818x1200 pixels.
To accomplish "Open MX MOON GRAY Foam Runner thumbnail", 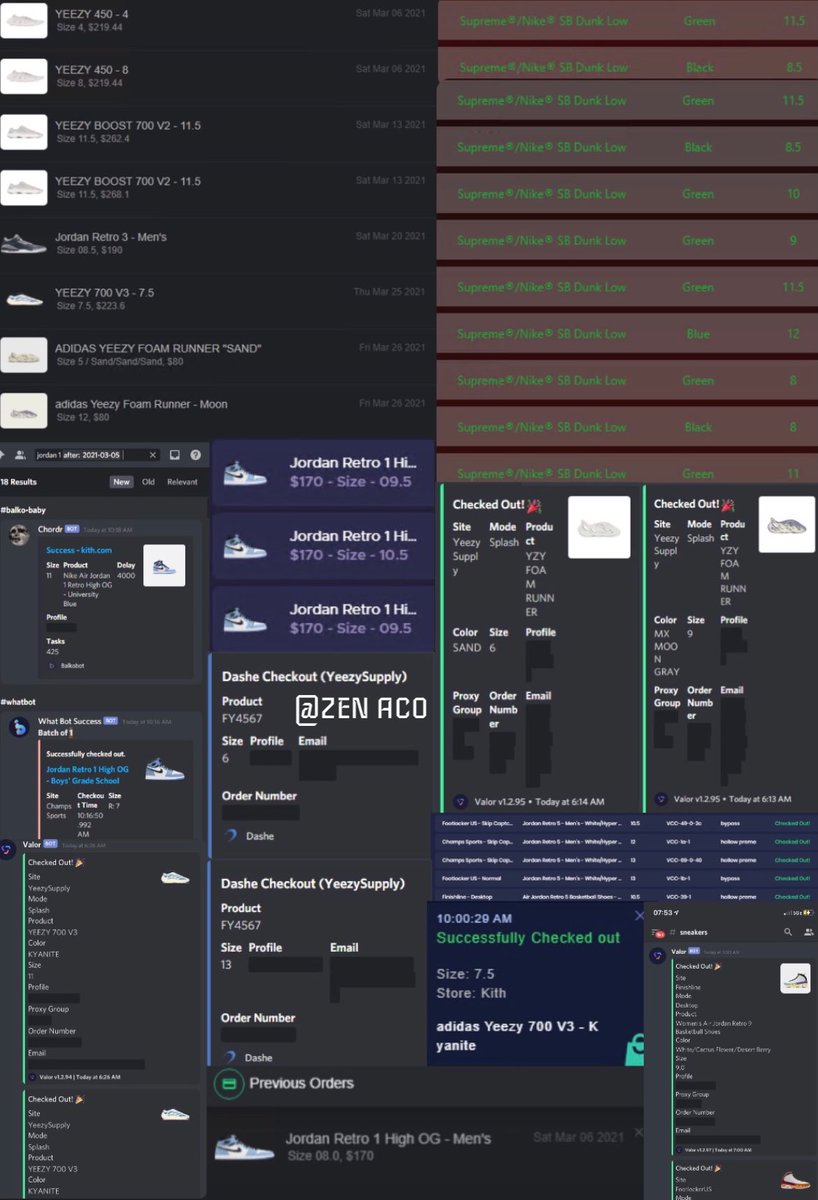I will click(x=787, y=525).
